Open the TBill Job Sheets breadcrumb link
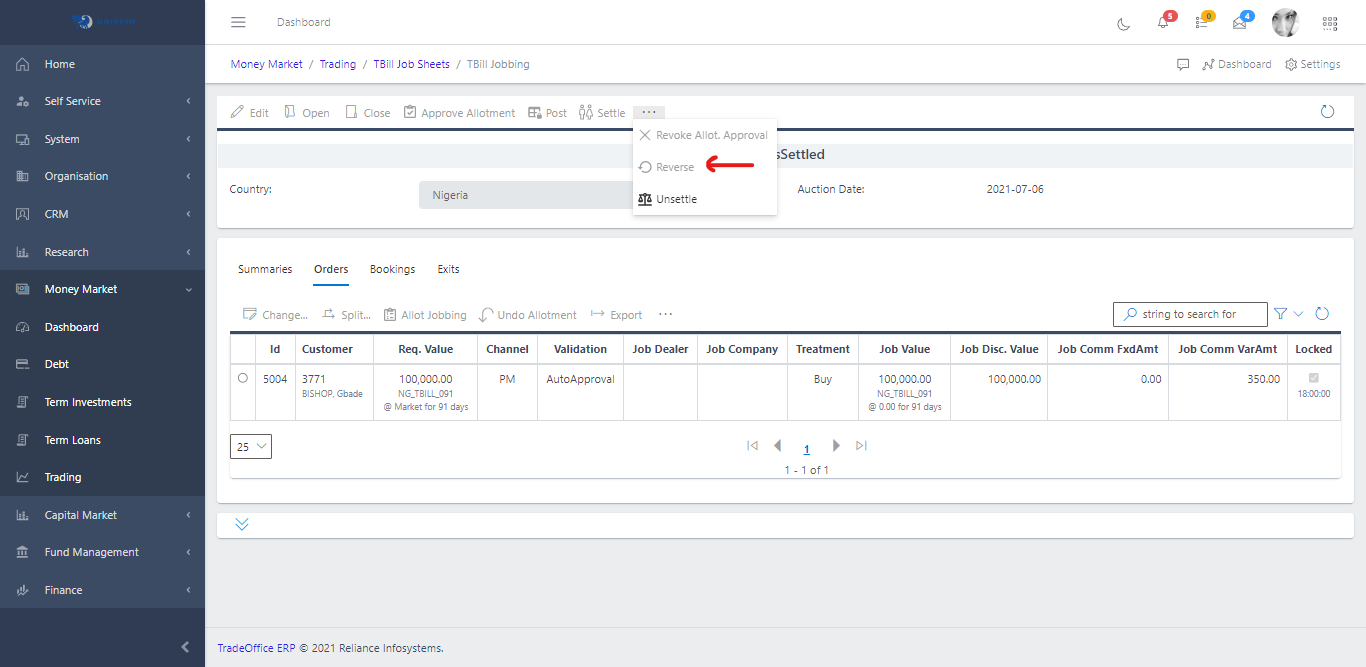The width and height of the screenshot is (1366, 667). pos(411,64)
